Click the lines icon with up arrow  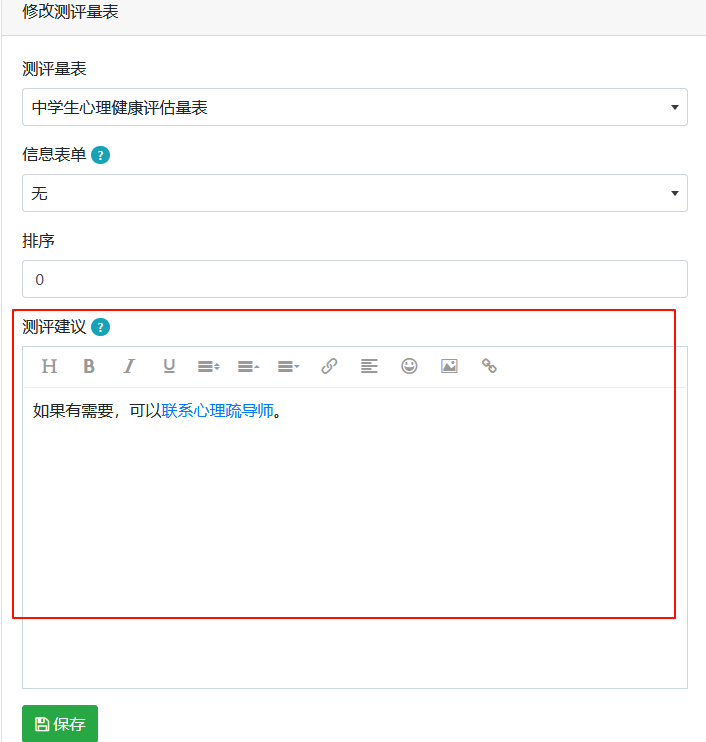[x=249, y=366]
